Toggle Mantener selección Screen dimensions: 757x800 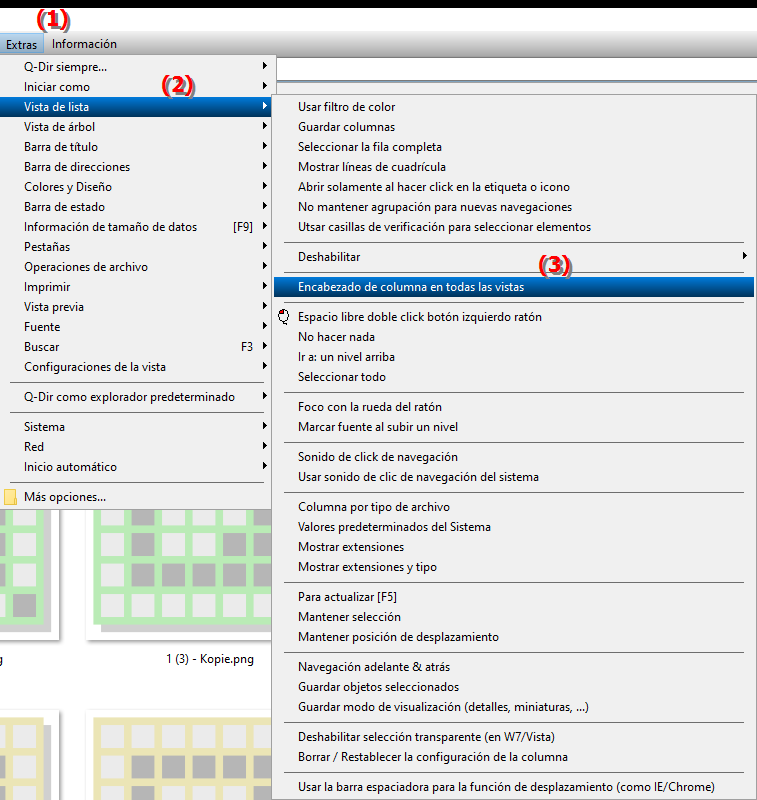pyautogui.click(x=514, y=617)
